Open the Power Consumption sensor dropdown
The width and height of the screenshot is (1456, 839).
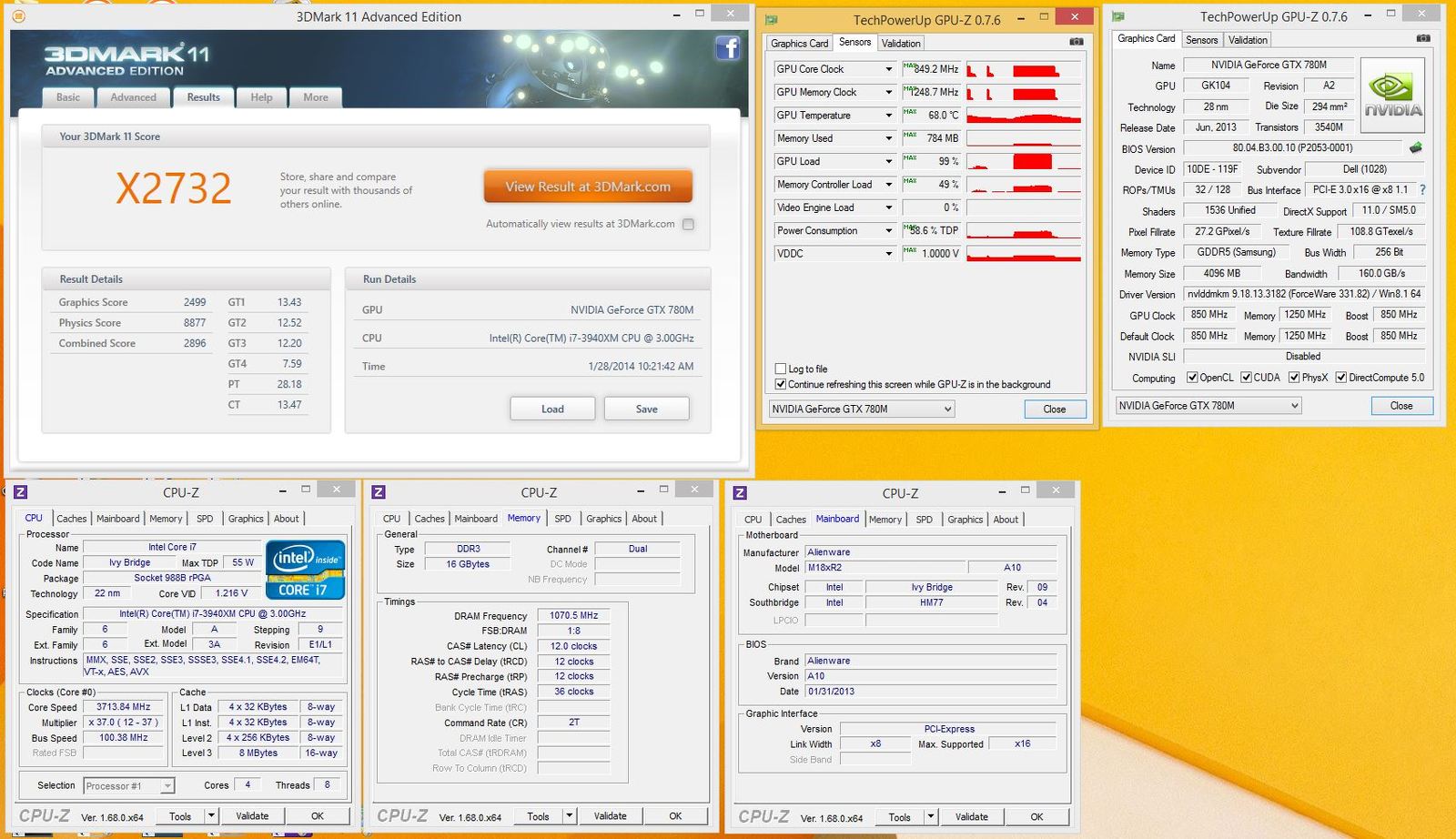point(889,230)
